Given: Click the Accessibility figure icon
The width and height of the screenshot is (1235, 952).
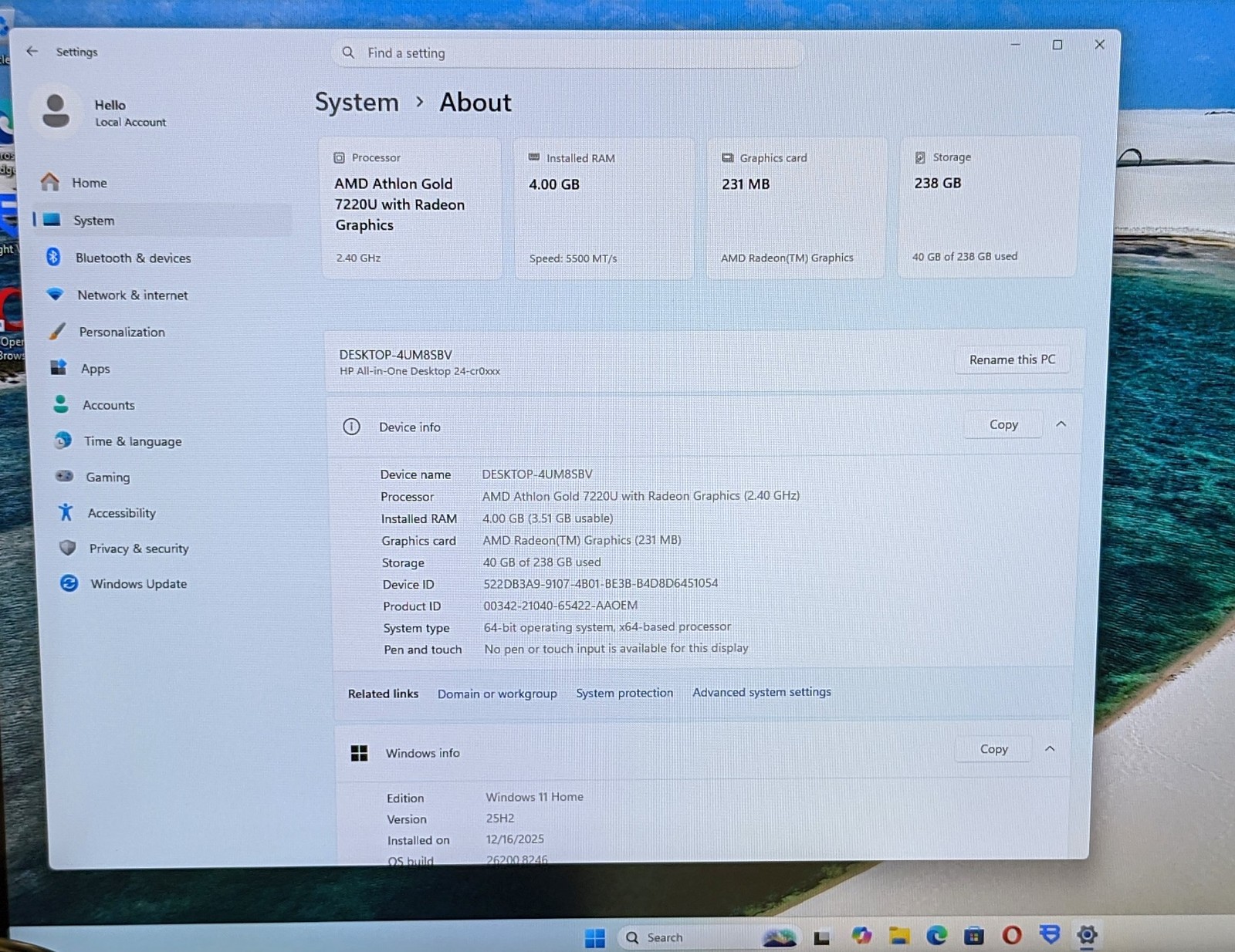Looking at the screenshot, I should pyautogui.click(x=66, y=512).
